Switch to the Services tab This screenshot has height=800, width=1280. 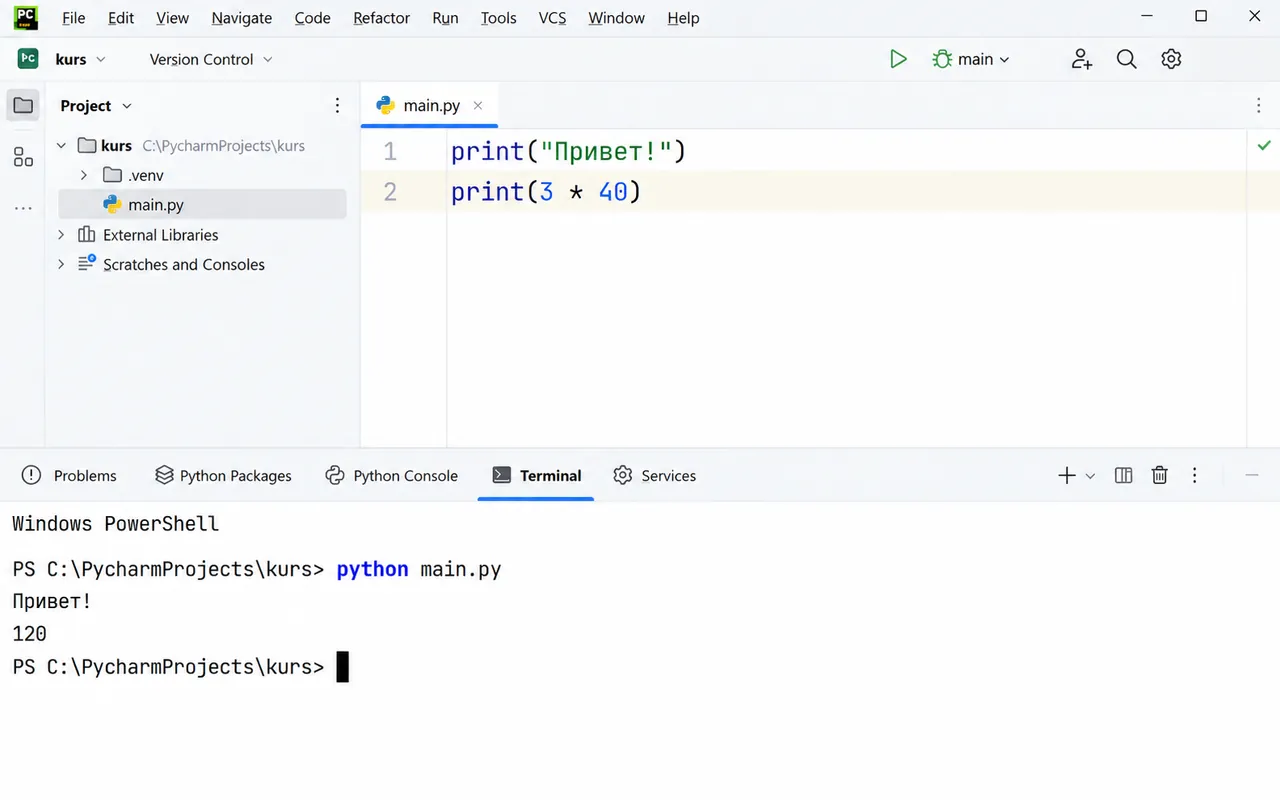tap(655, 476)
